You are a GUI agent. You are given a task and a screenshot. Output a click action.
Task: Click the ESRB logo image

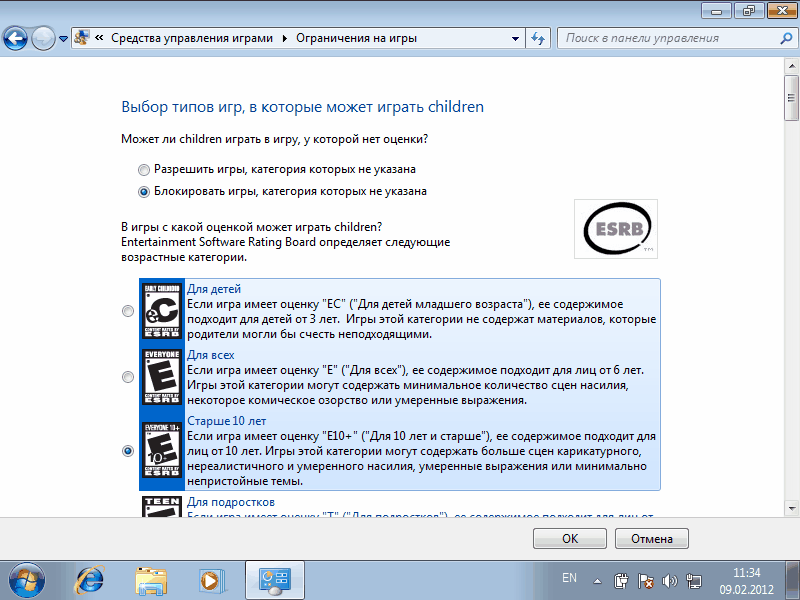click(x=616, y=229)
